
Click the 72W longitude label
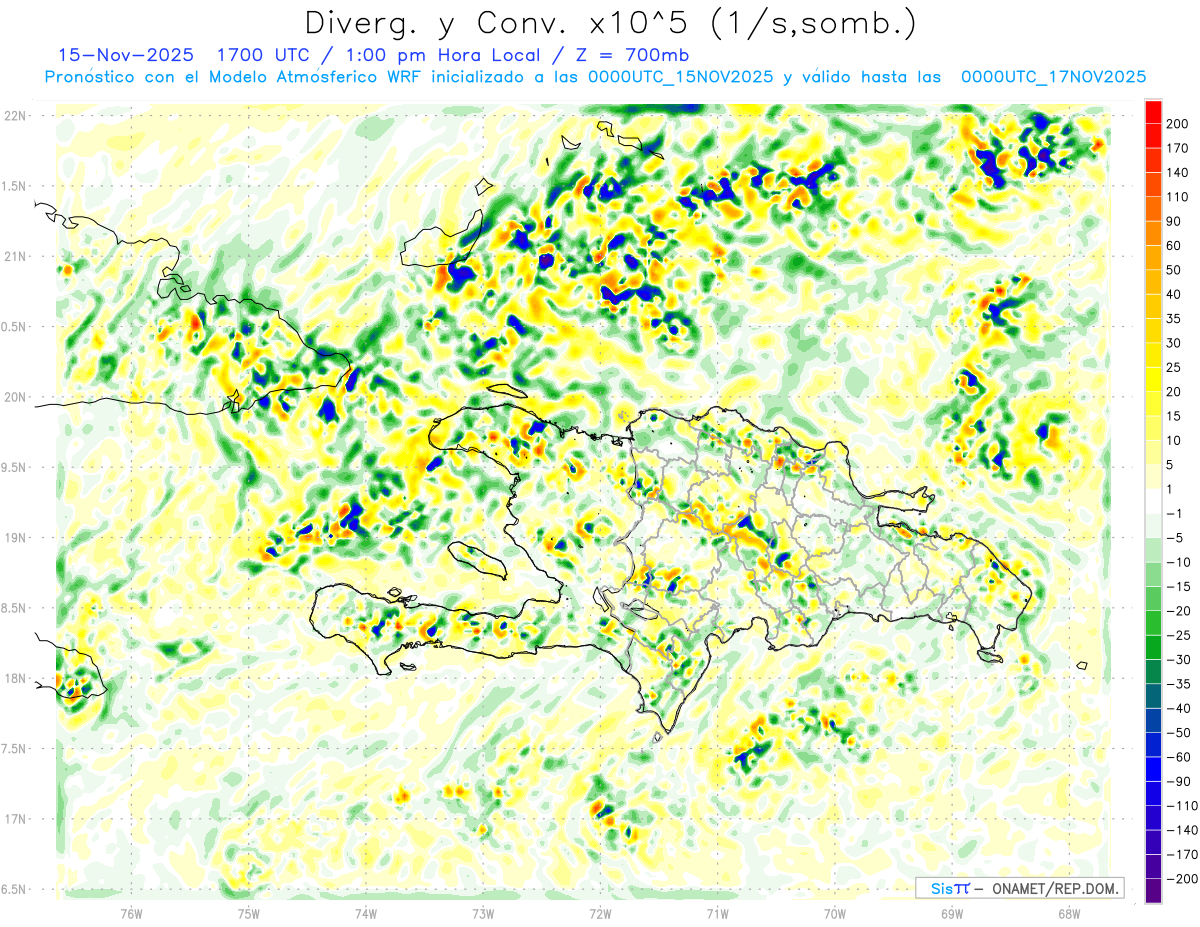[x=600, y=912]
